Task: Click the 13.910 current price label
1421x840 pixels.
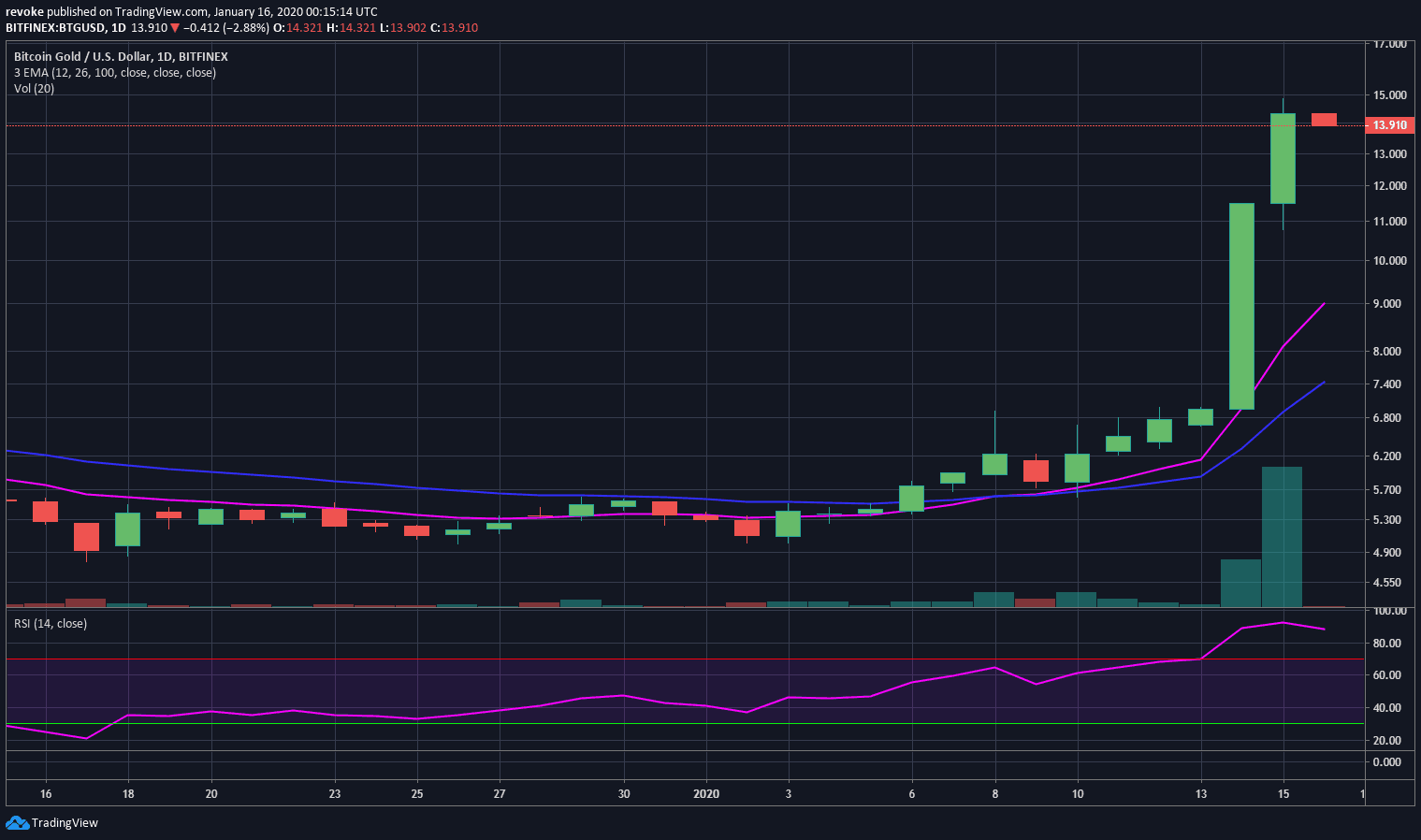Action: click(x=1389, y=125)
